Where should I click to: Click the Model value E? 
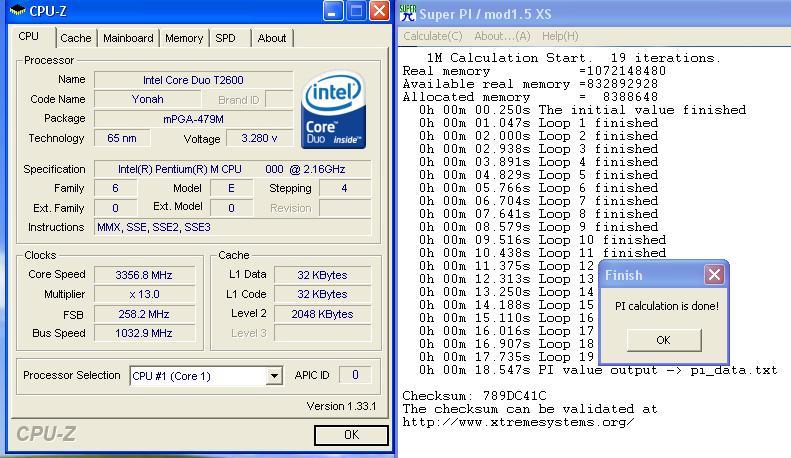pos(231,188)
